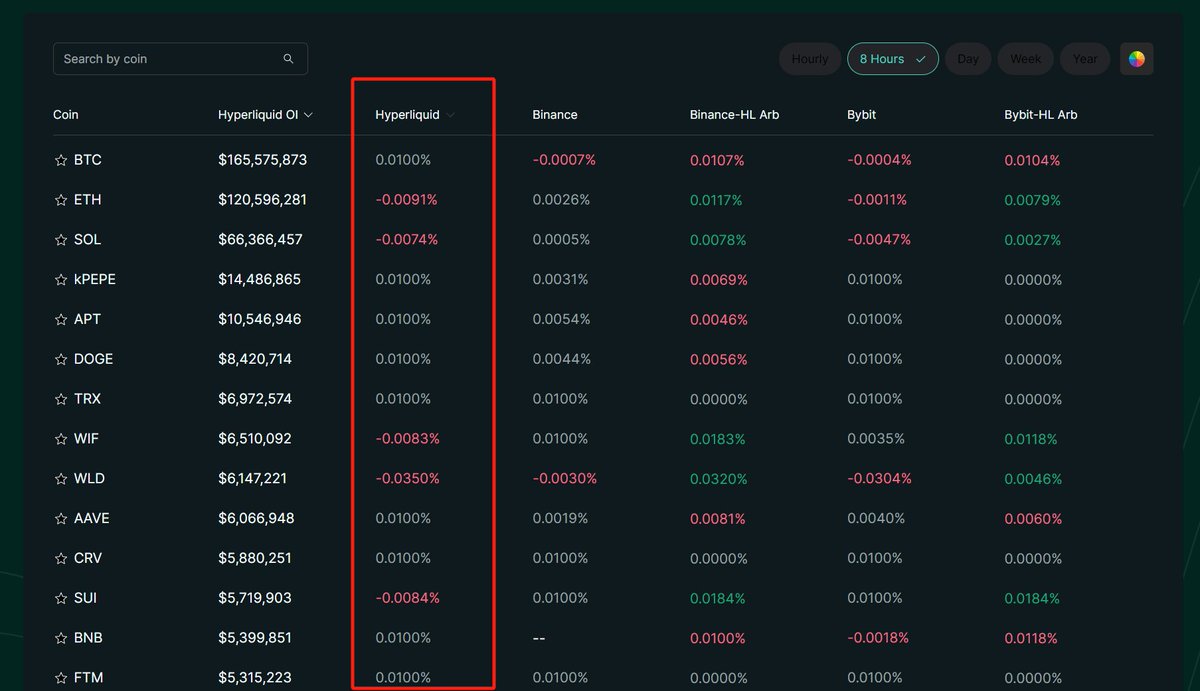Open the WLD coin name
1200x691 pixels.
pos(90,479)
